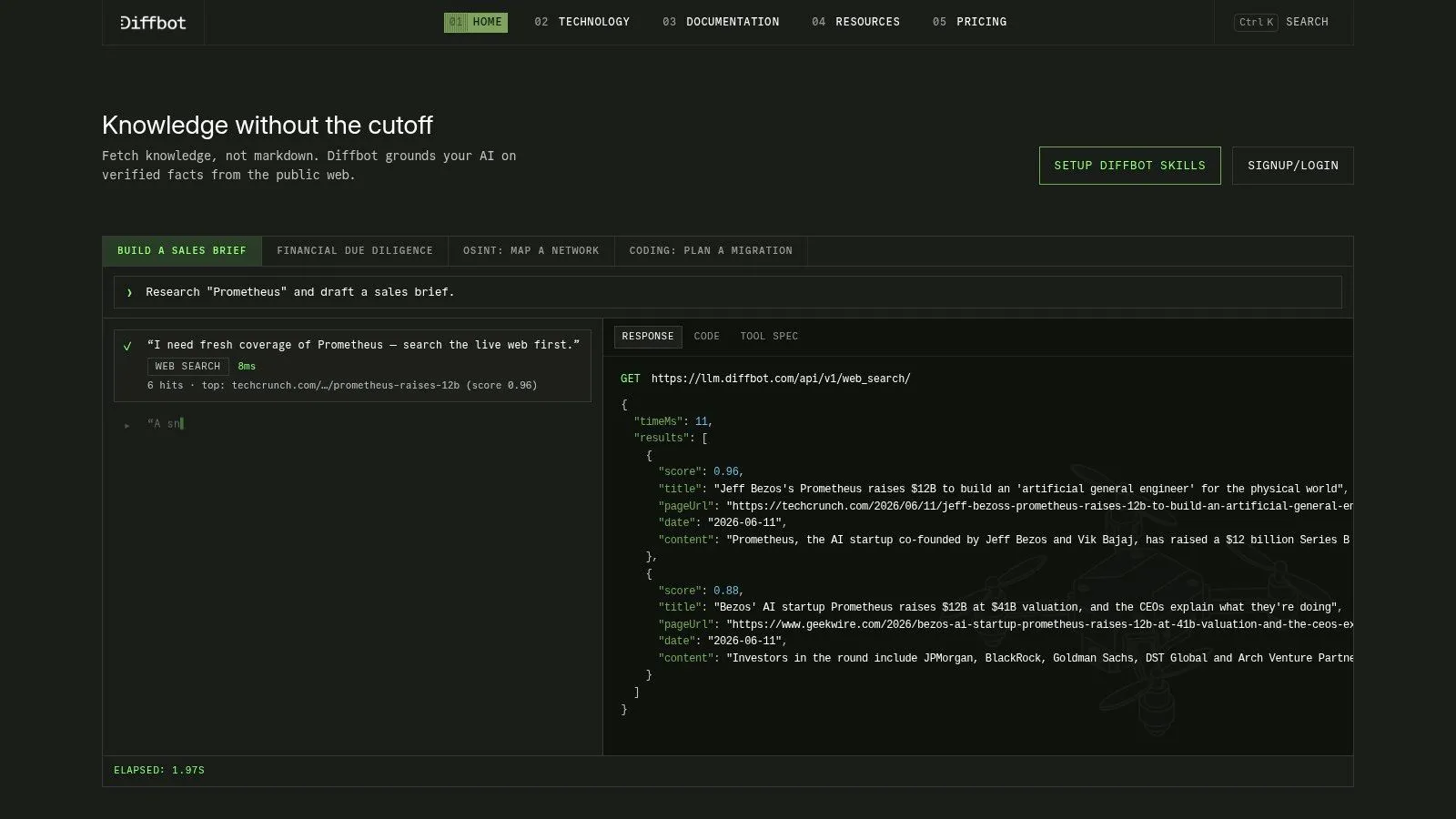Switch to Financial Due Diligence tab

[355, 251]
